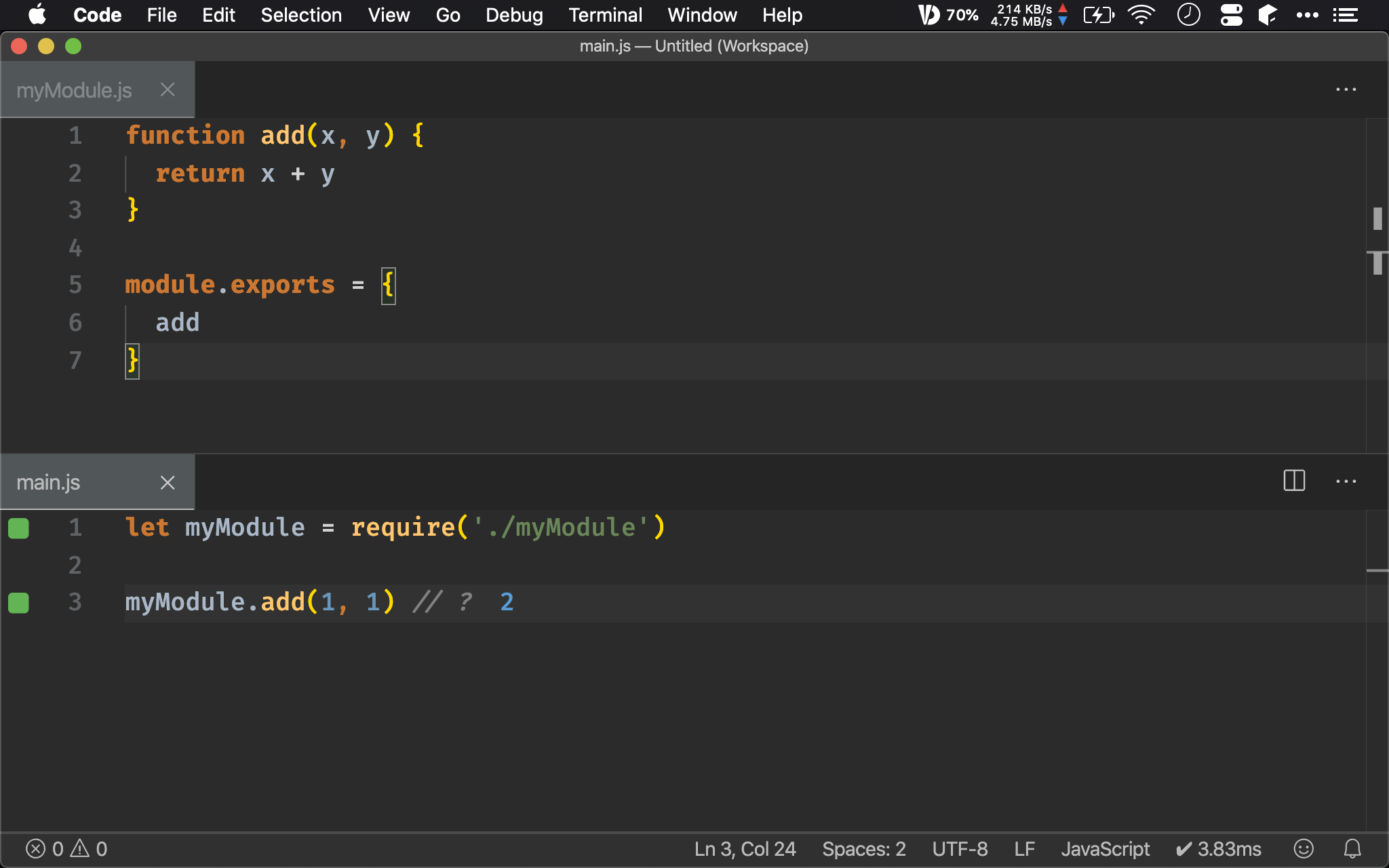Close the myModule.js tab
The image size is (1389, 868).
pyautogui.click(x=168, y=90)
